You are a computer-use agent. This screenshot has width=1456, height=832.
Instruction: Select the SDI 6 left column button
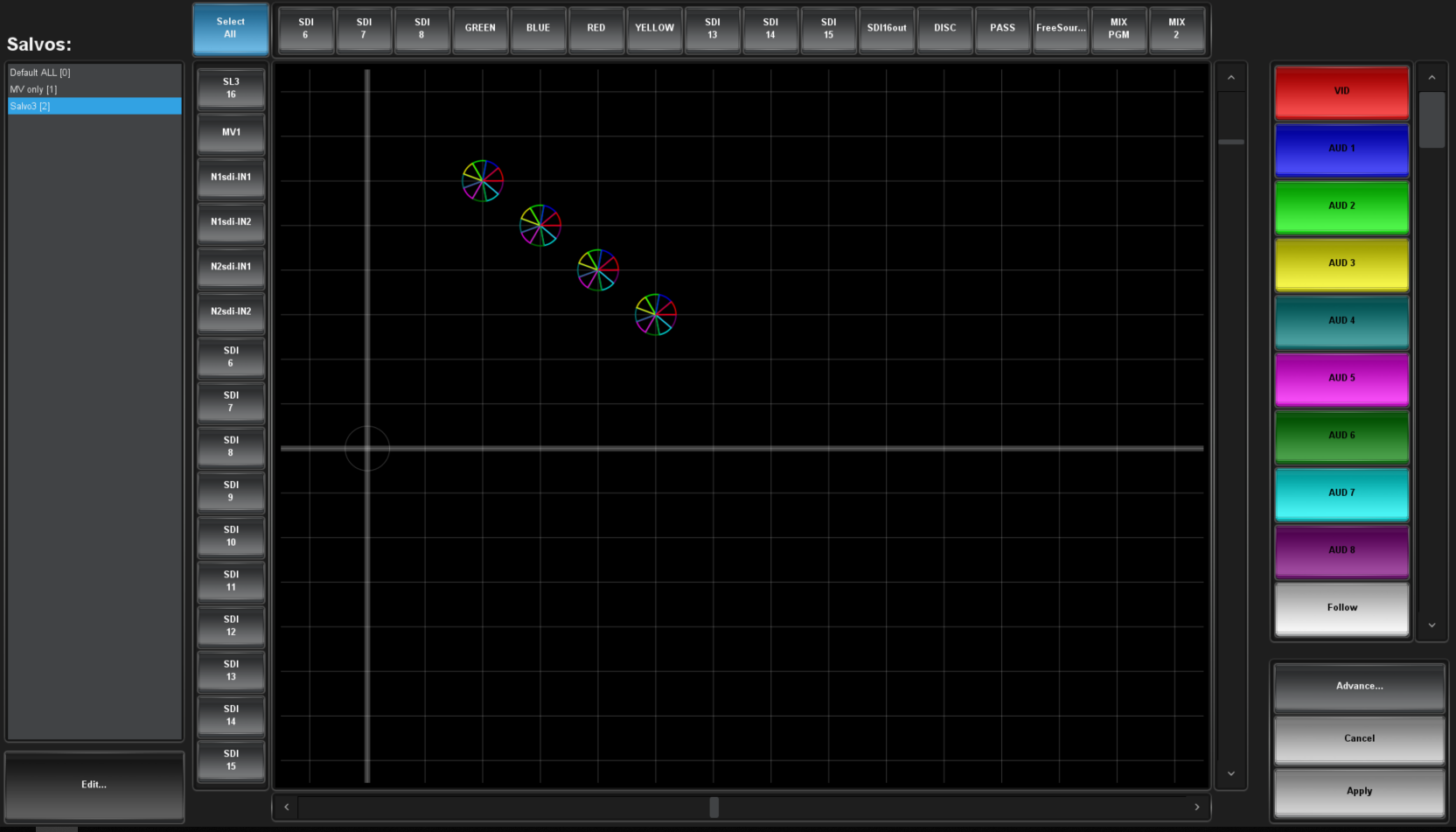point(231,357)
